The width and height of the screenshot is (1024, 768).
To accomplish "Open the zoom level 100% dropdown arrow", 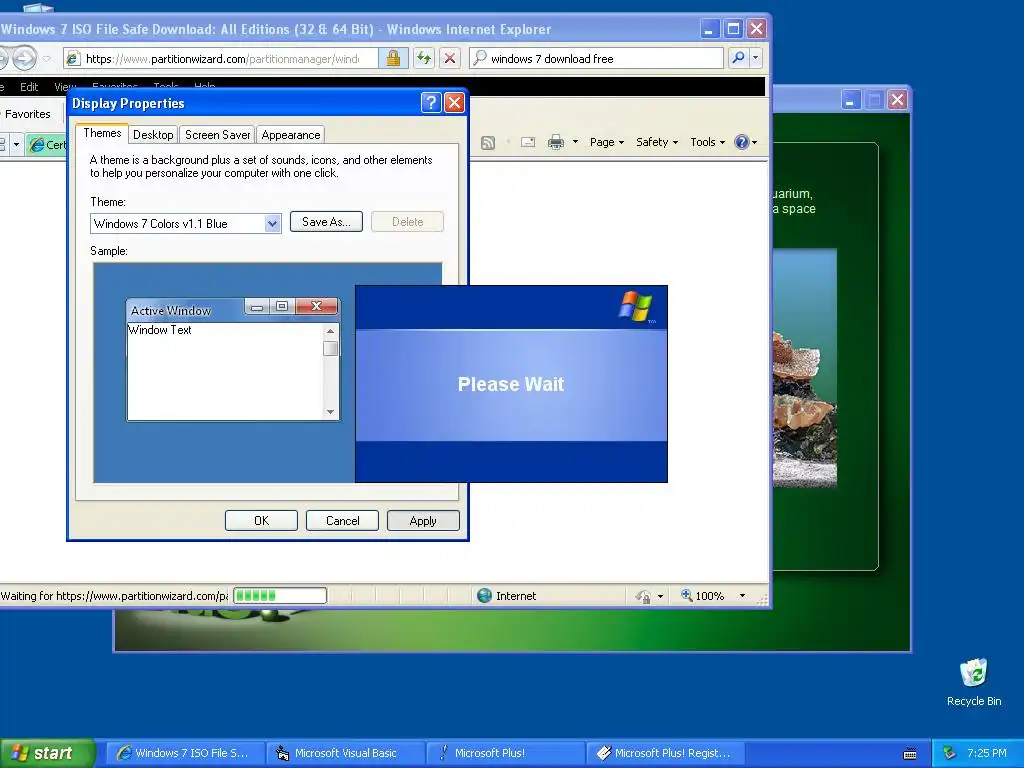I will (742, 596).
